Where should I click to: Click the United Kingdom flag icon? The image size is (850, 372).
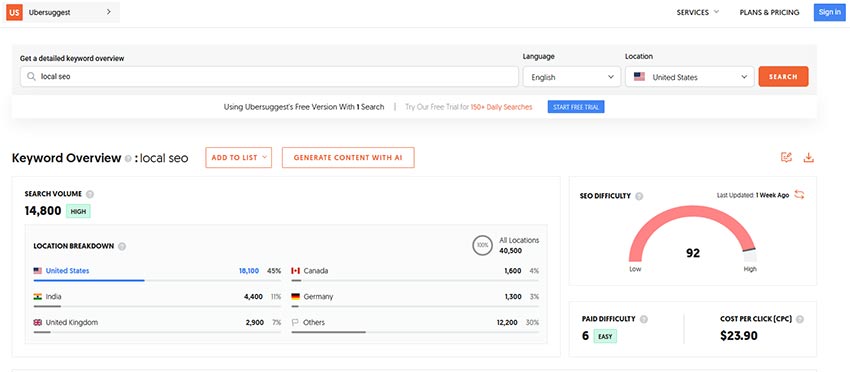click(x=37, y=322)
